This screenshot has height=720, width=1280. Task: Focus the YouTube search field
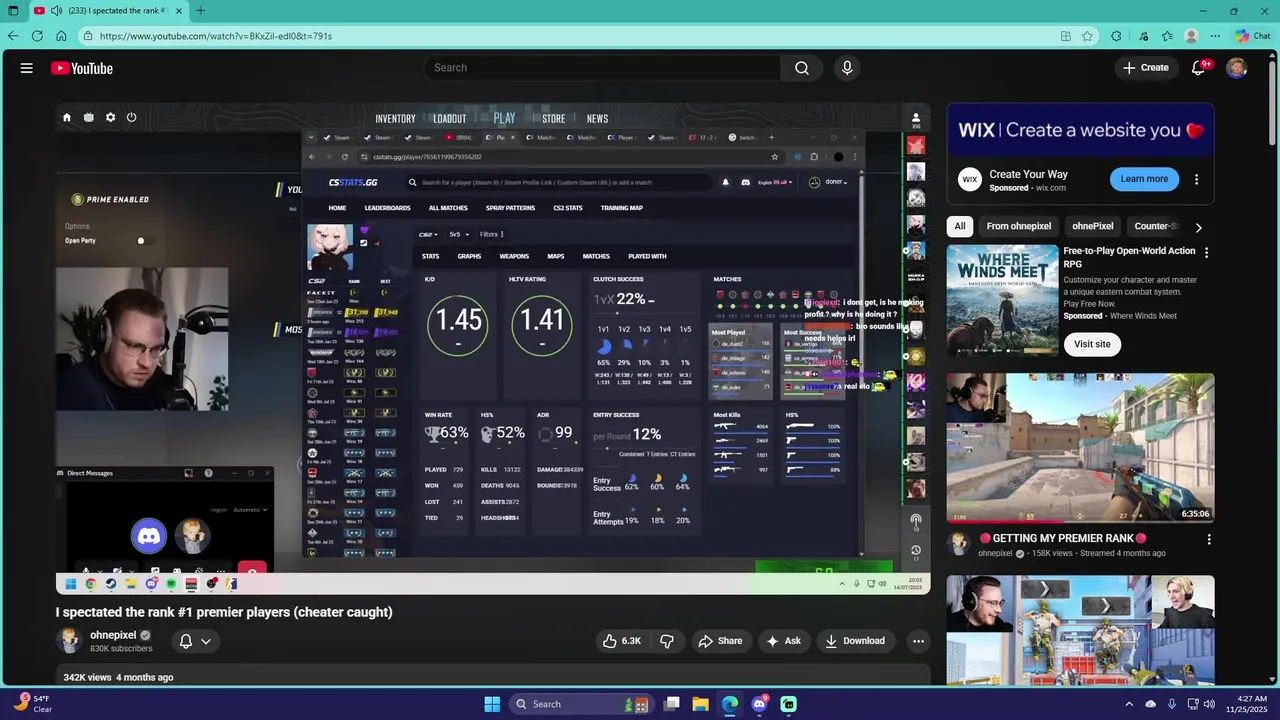point(602,68)
